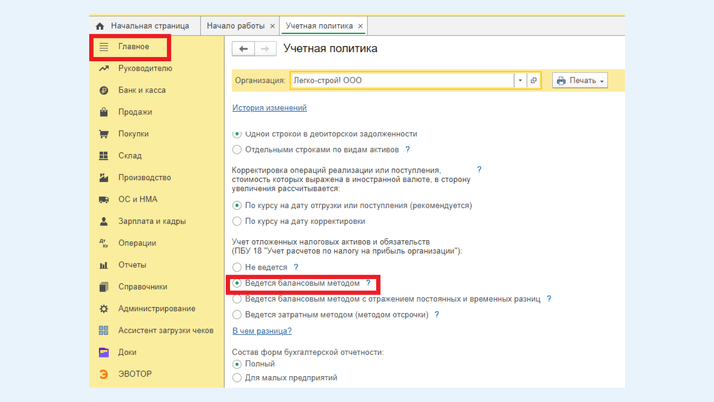
Task: Open the Отчеты section
Action: pos(132,265)
